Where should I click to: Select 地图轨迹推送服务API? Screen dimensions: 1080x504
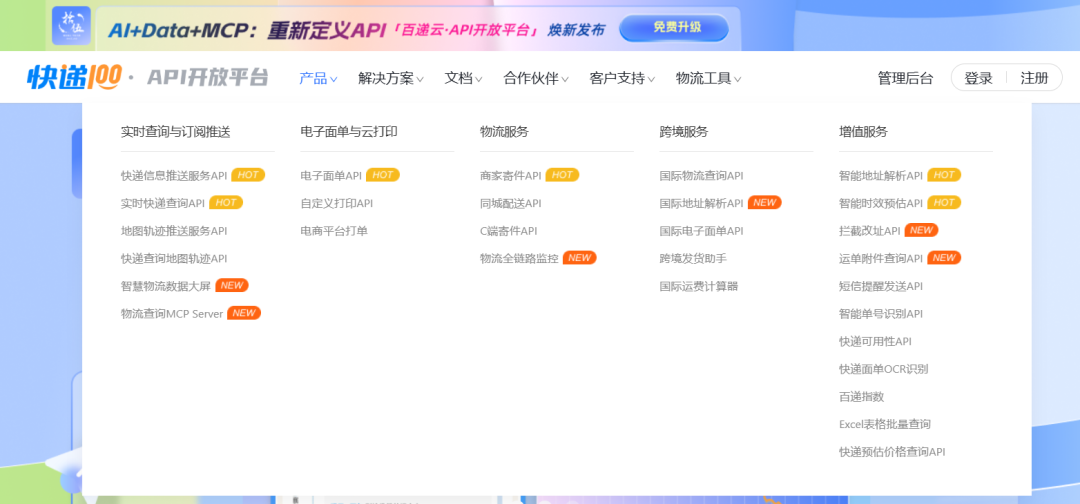click(x=174, y=231)
